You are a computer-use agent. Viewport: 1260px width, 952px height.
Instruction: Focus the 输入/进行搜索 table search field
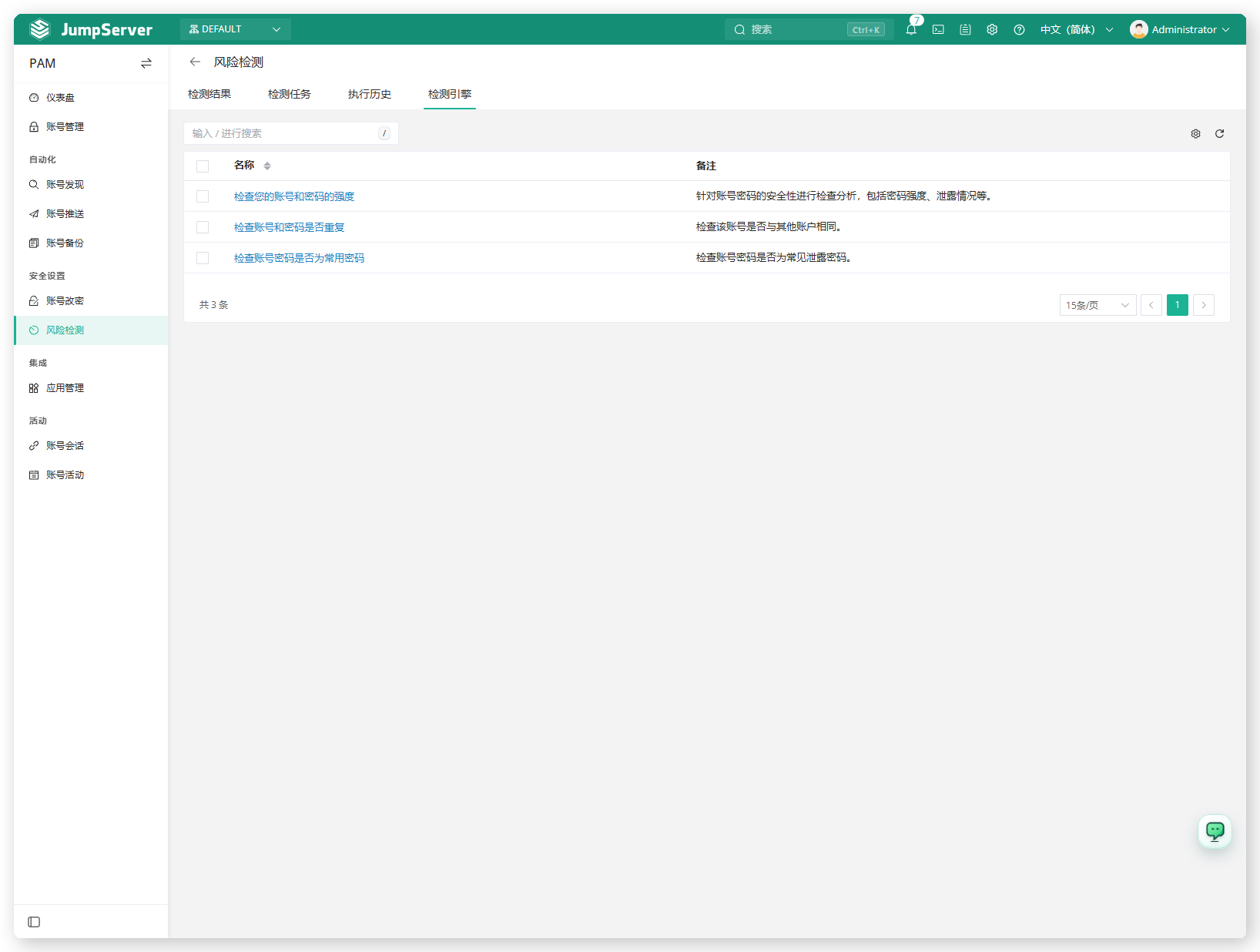tap(290, 133)
